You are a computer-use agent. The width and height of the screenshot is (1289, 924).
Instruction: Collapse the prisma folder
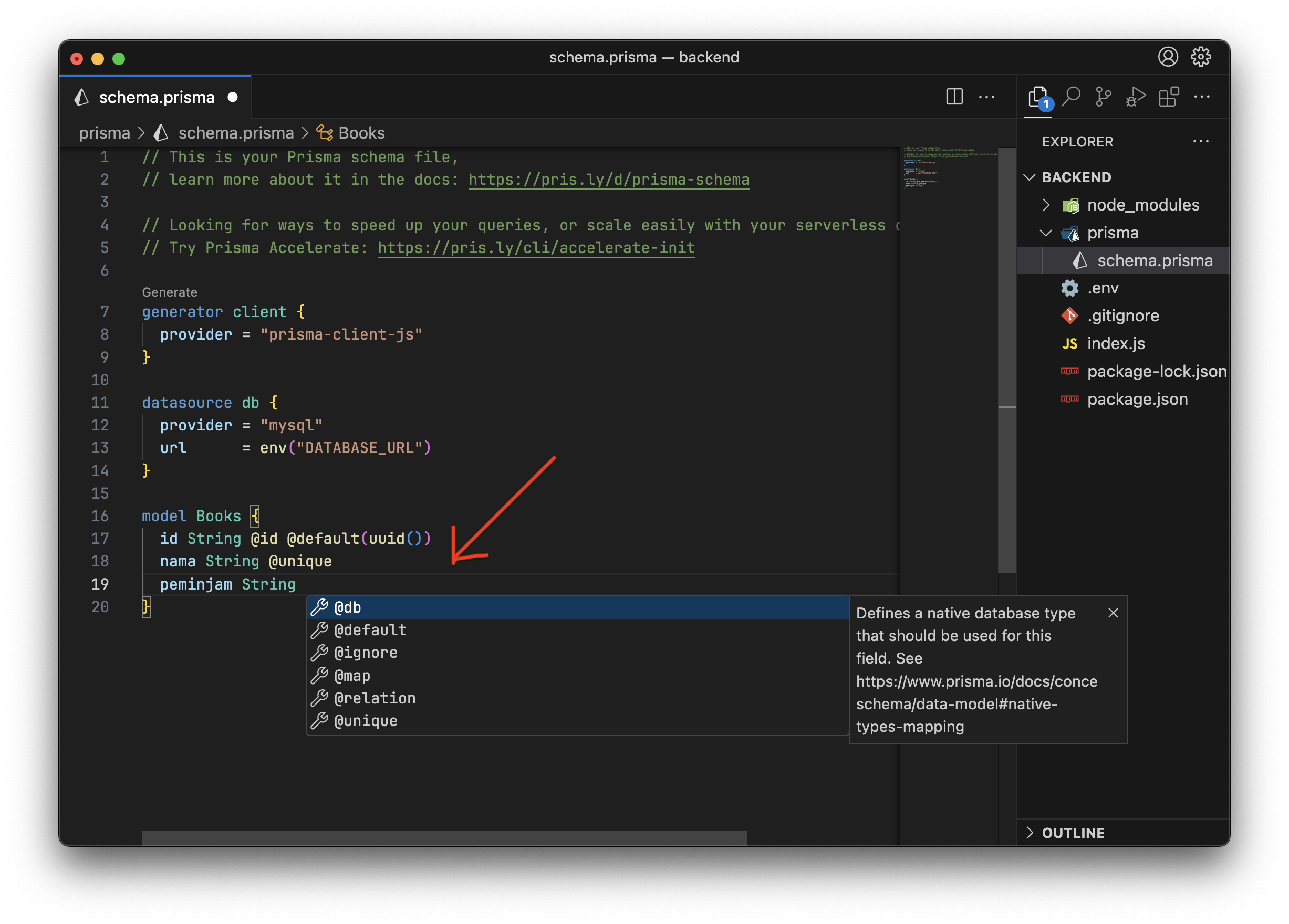1112,233
